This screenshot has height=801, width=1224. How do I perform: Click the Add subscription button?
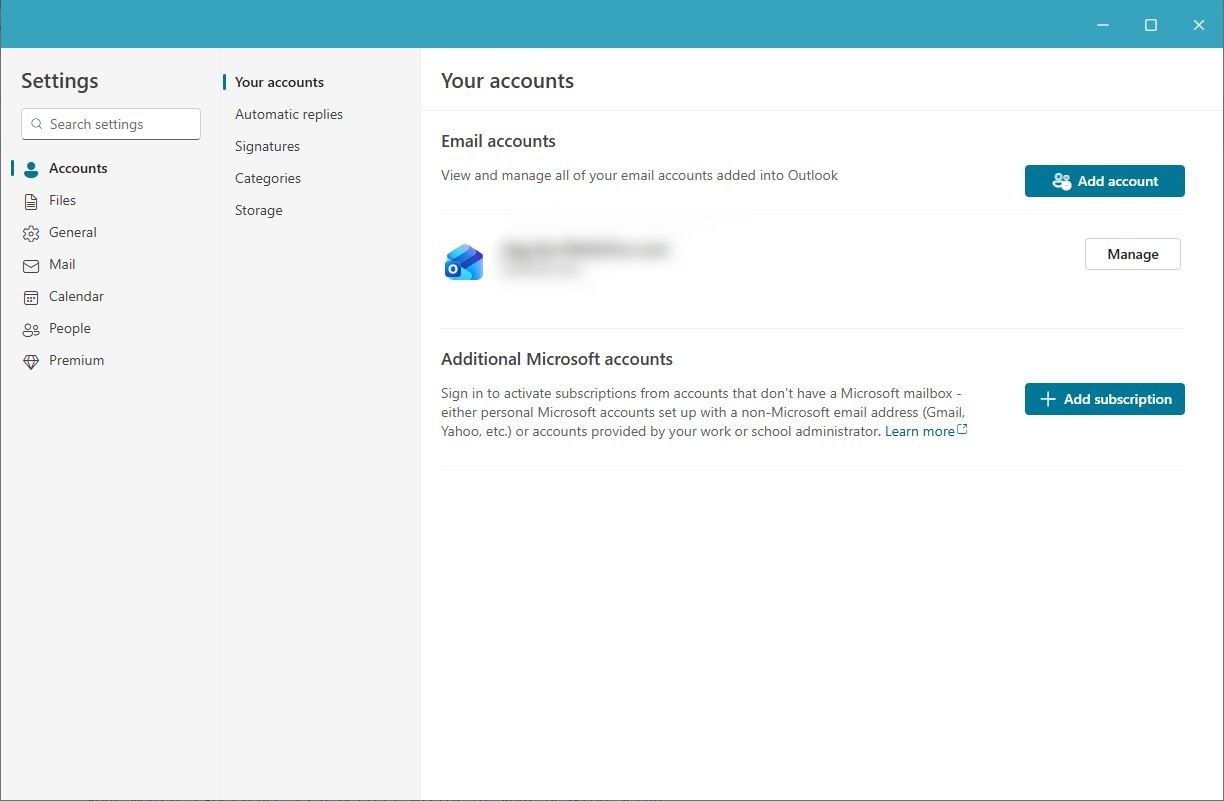pos(1105,399)
